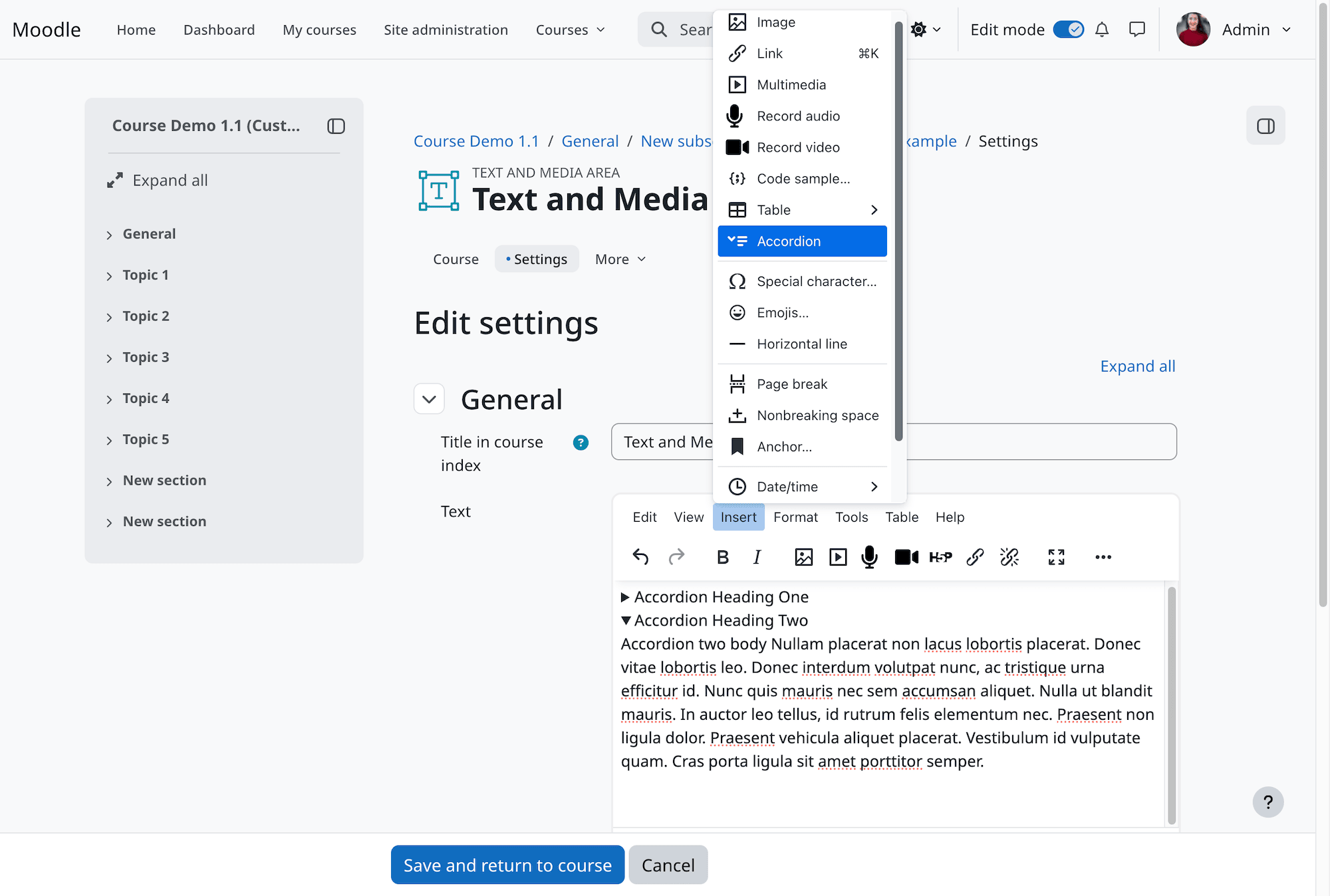
Task: Expand Topic 5 in course index
Action: tap(109, 441)
